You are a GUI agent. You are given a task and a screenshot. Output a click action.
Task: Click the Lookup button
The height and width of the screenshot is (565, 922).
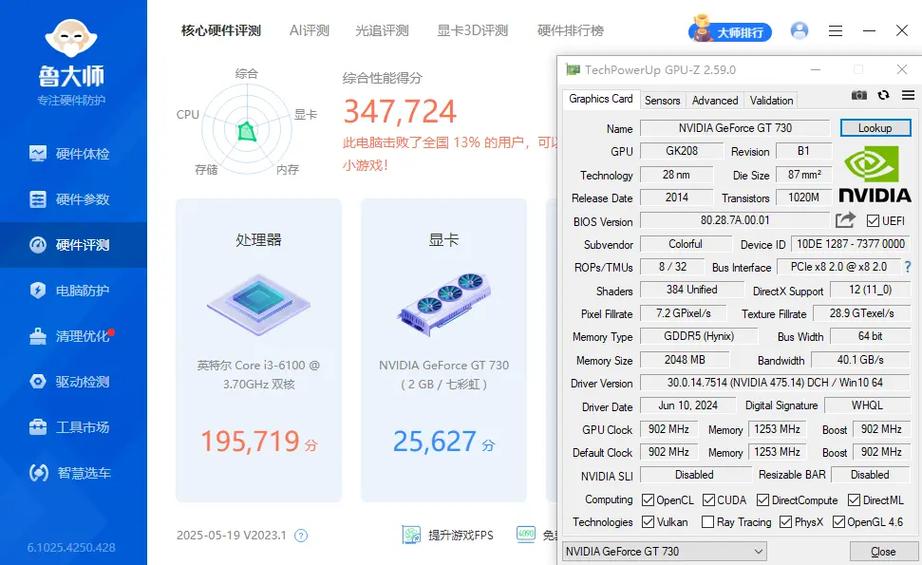(875, 128)
